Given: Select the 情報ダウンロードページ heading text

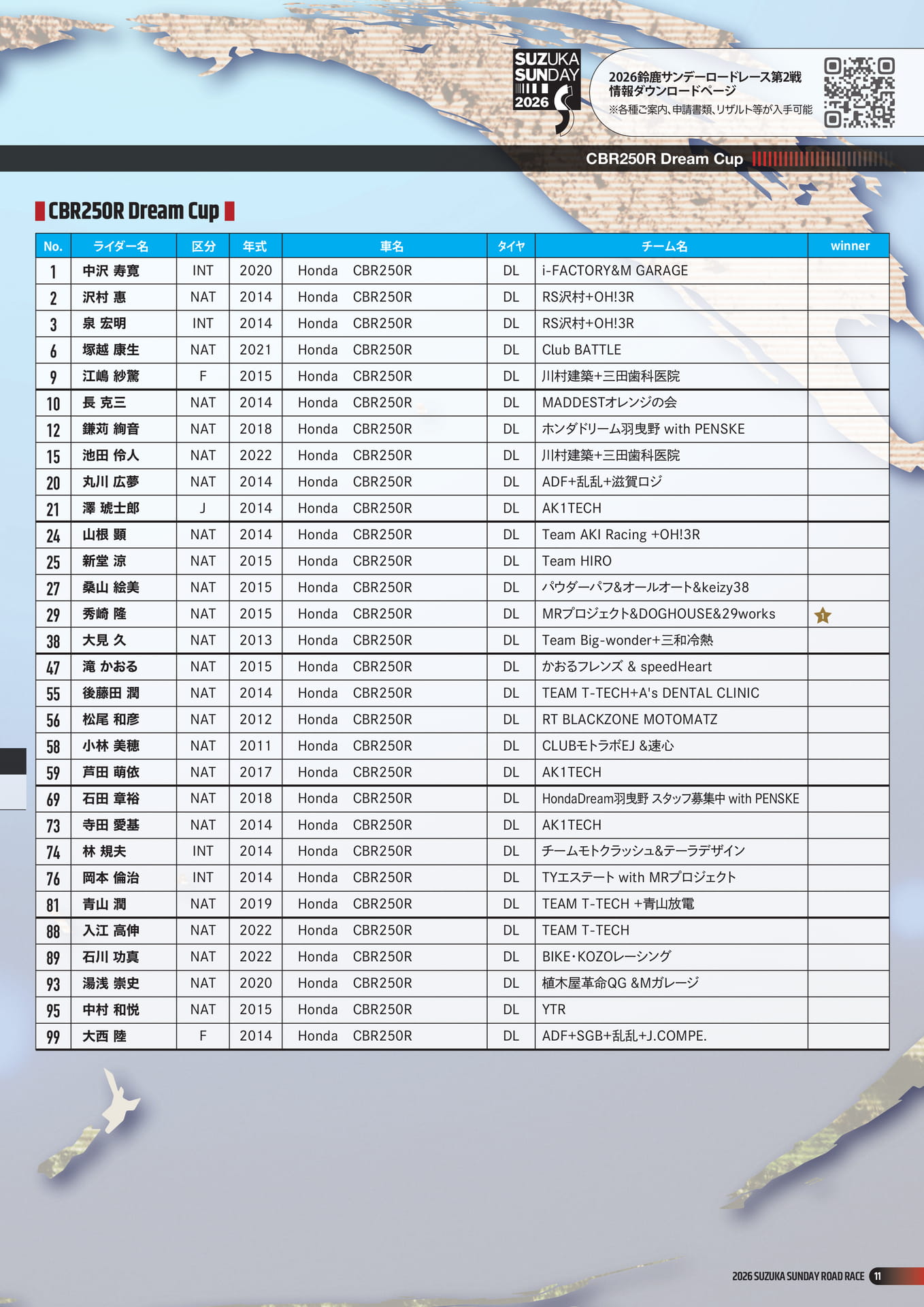Looking at the screenshot, I should tap(672, 91).
